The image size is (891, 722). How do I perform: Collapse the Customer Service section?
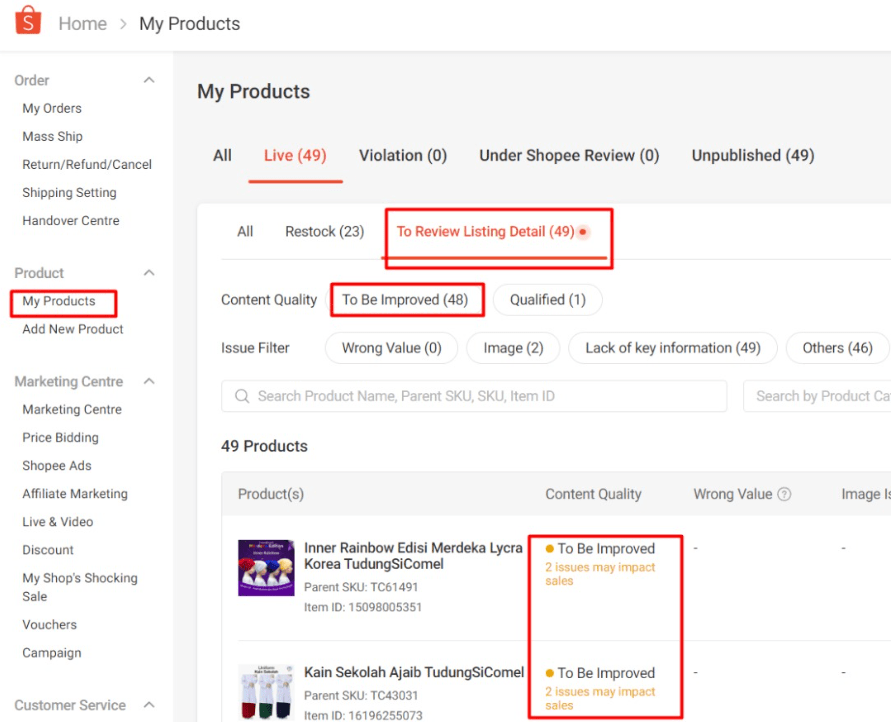click(149, 705)
